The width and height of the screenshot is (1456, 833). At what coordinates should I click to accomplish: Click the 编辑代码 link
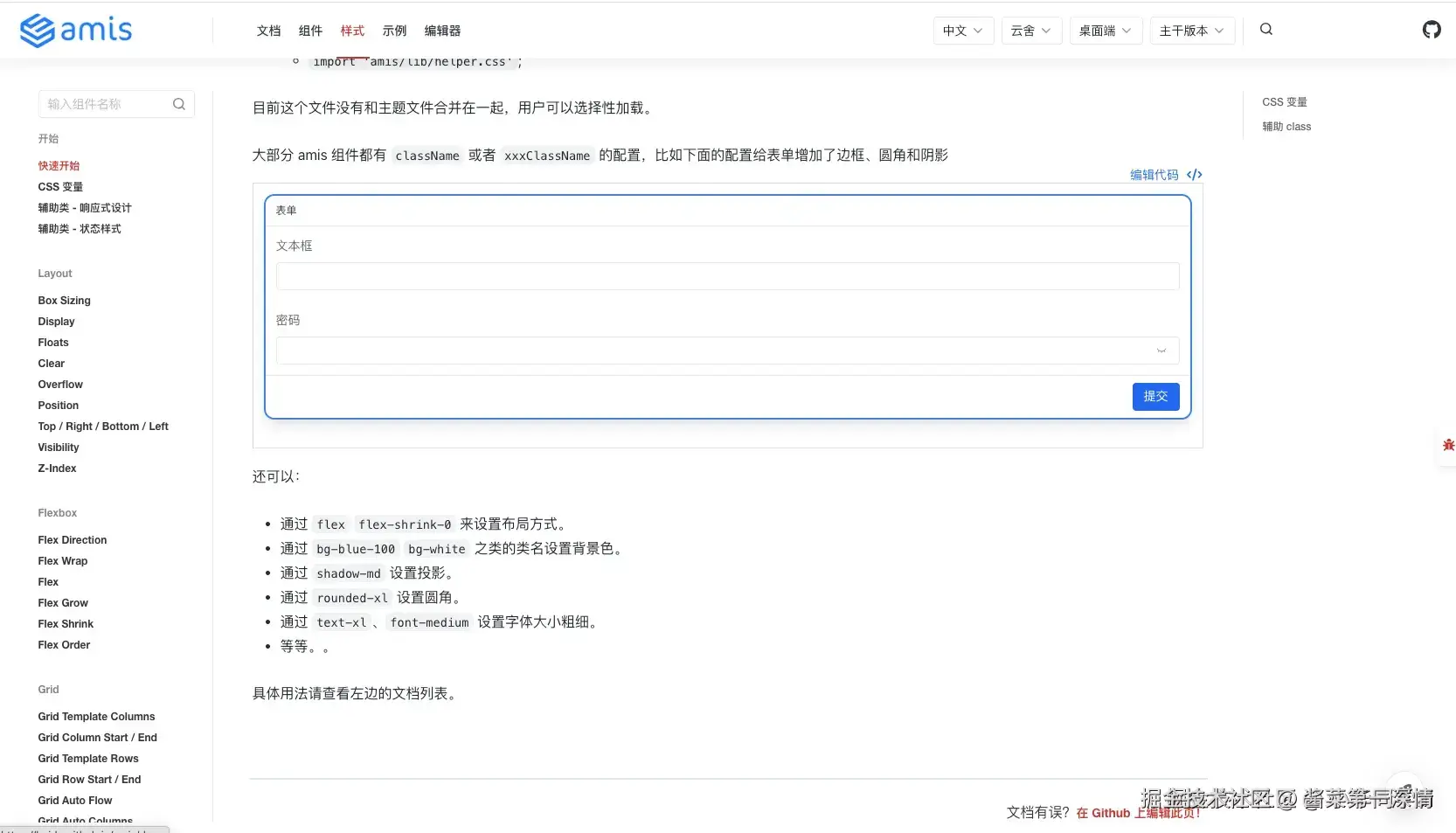(x=1154, y=175)
